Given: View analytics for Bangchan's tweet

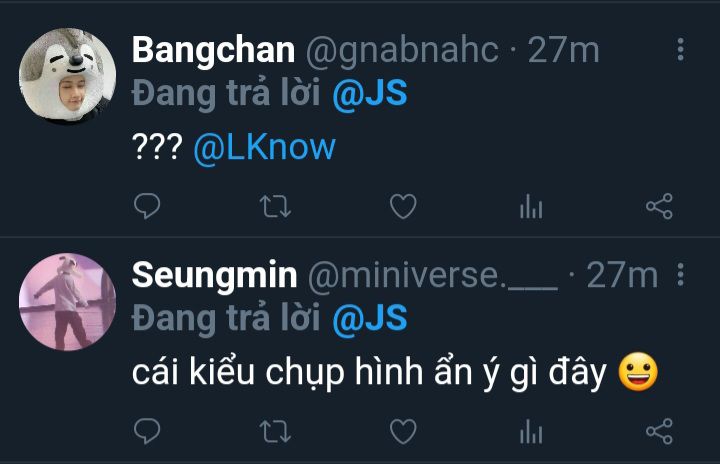Looking at the screenshot, I should pyautogui.click(x=530, y=207).
